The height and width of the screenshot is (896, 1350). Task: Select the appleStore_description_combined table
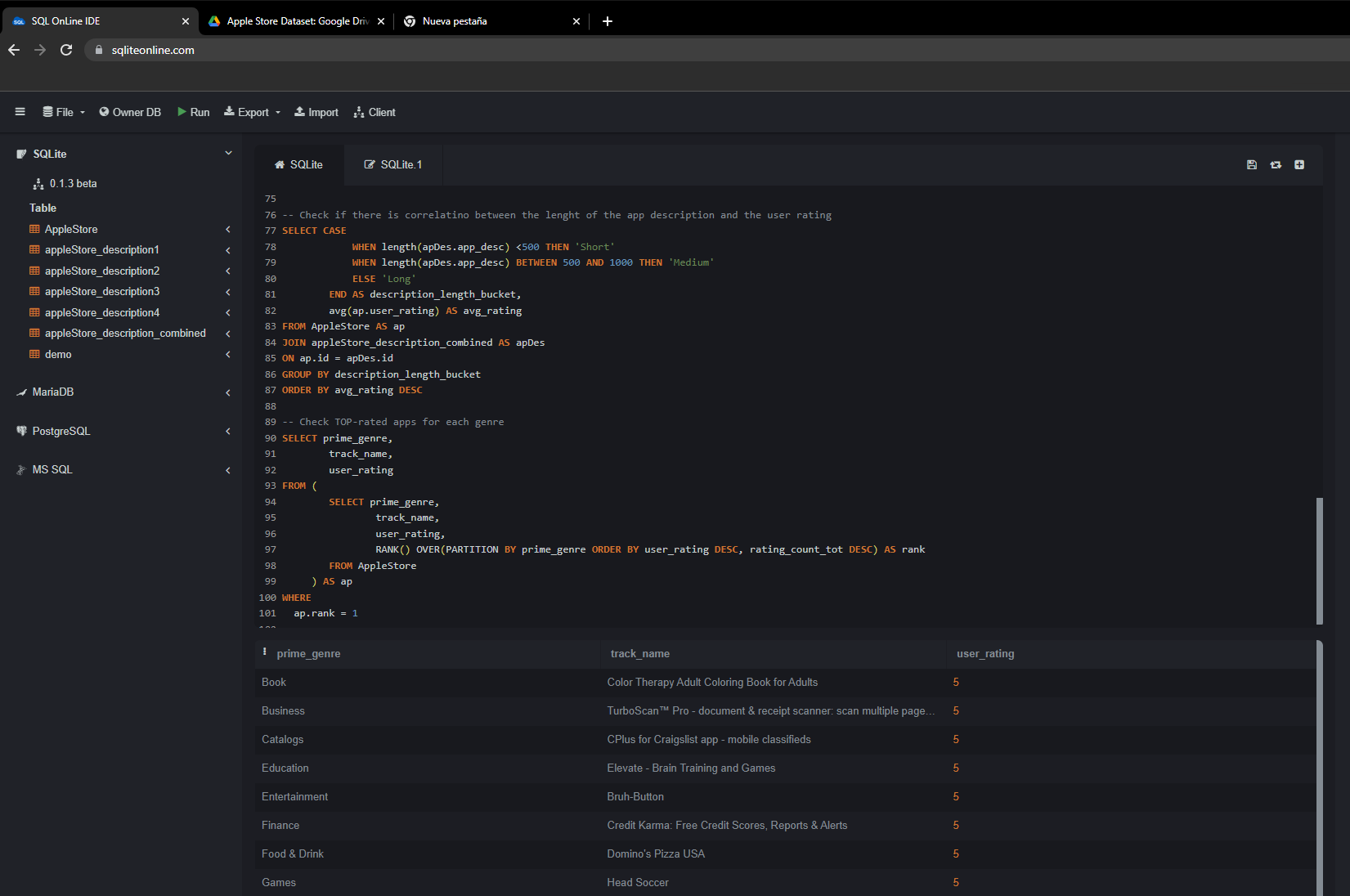[x=124, y=333]
